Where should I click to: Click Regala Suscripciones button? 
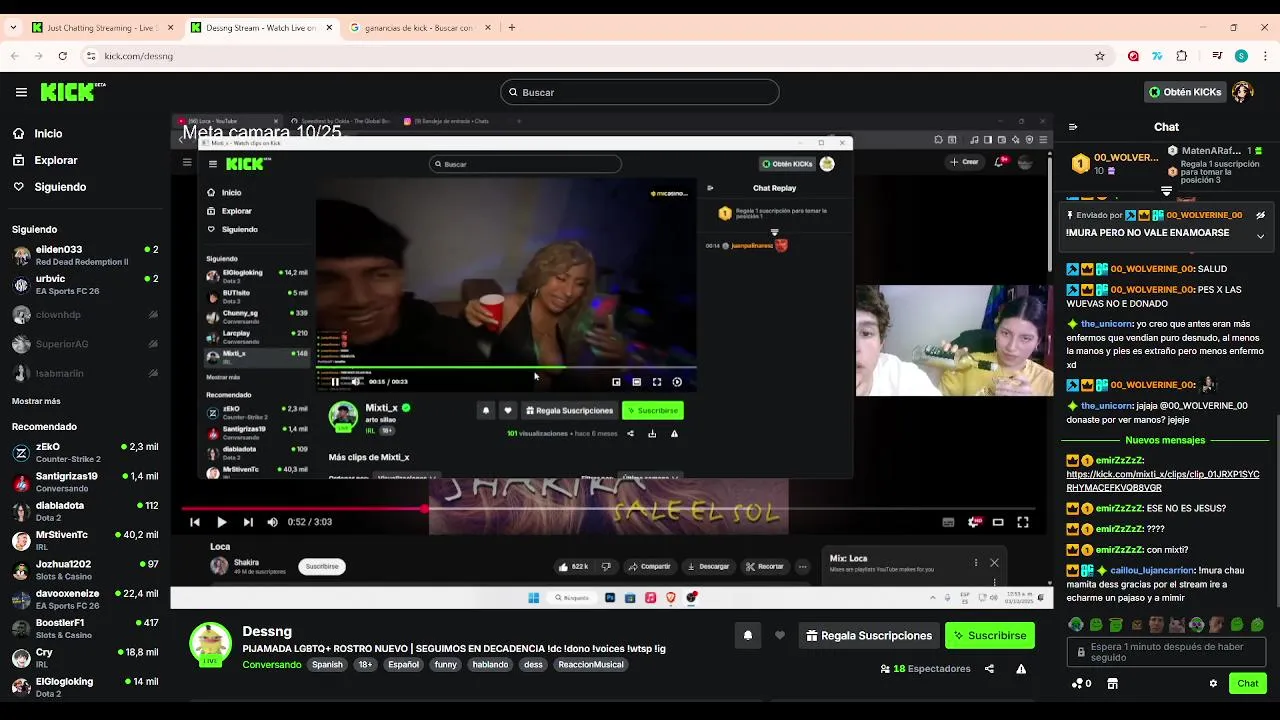869,635
